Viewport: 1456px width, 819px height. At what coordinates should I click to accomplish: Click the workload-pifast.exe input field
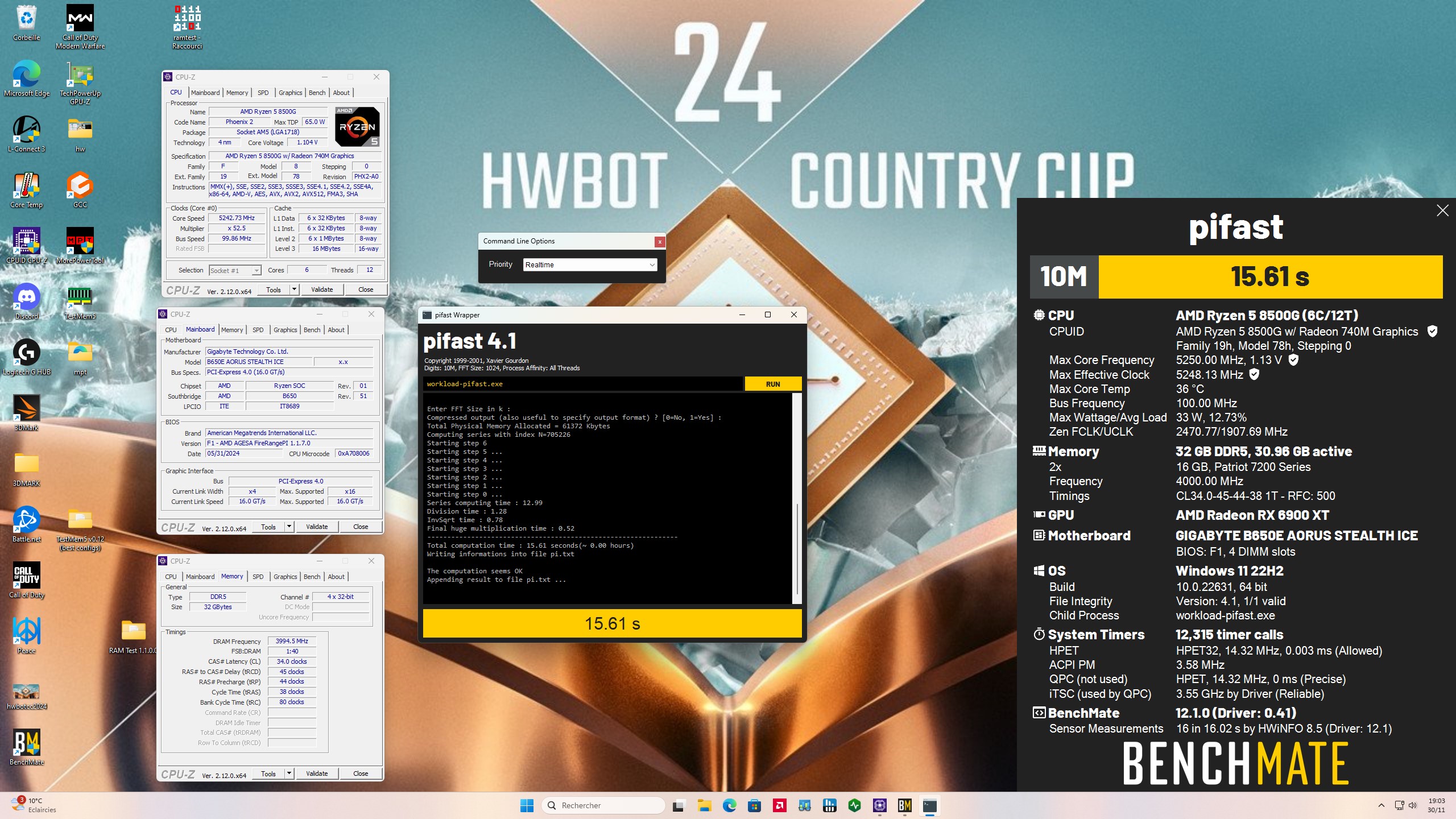pyautogui.click(x=582, y=384)
